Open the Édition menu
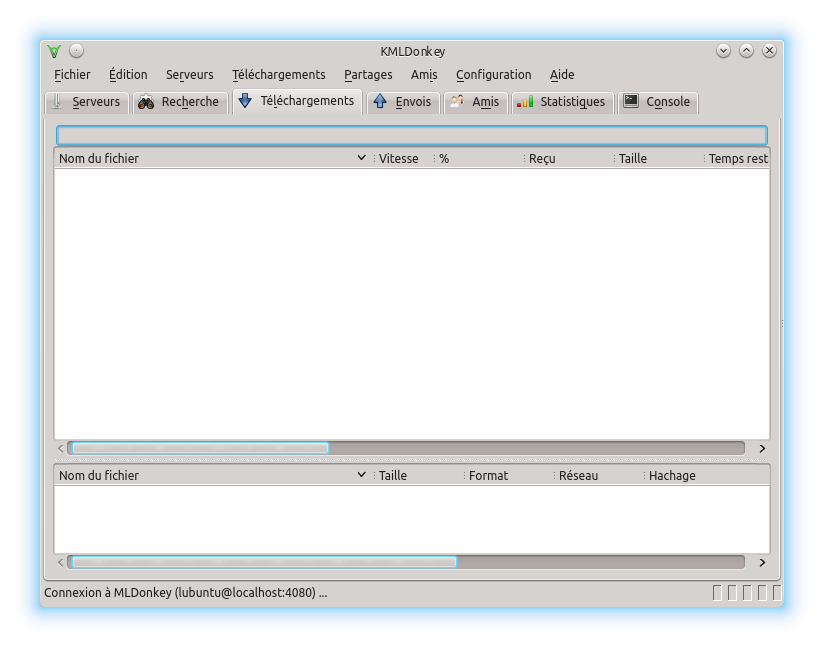Screen dimensions: 824x647 (128, 75)
